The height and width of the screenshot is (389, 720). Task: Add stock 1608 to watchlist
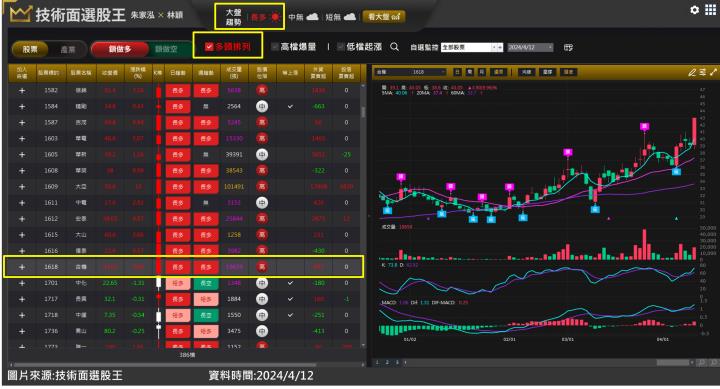[22, 171]
